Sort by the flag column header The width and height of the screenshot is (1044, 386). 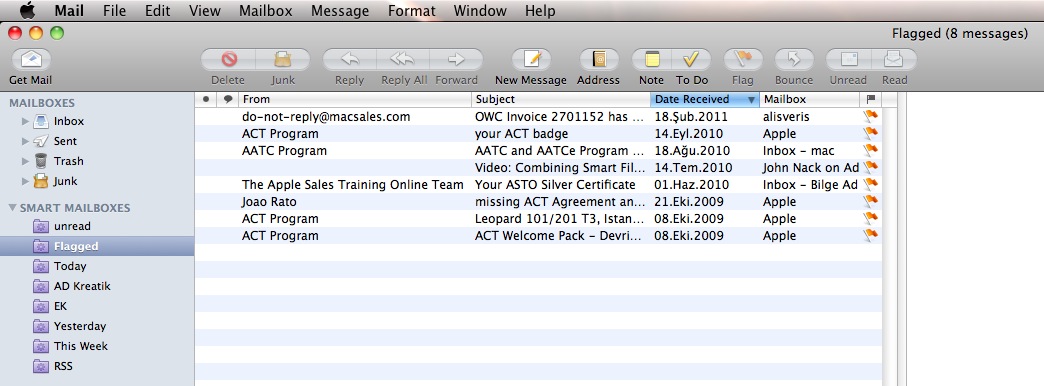(871, 99)
